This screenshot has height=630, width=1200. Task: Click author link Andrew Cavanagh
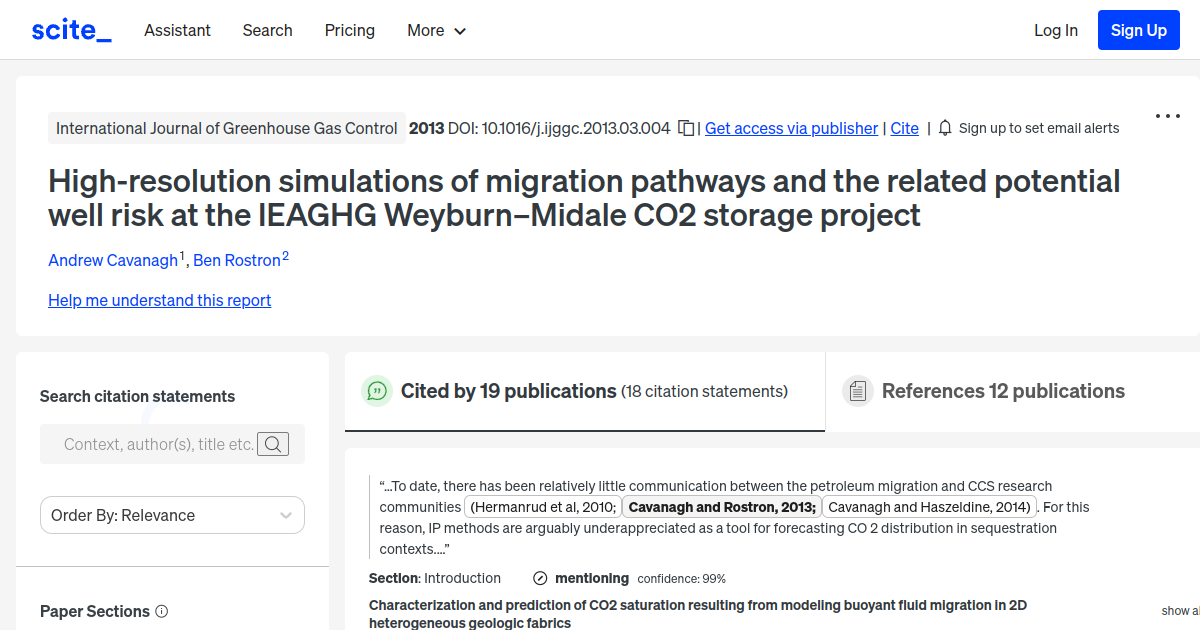click(x=113, y=260)
